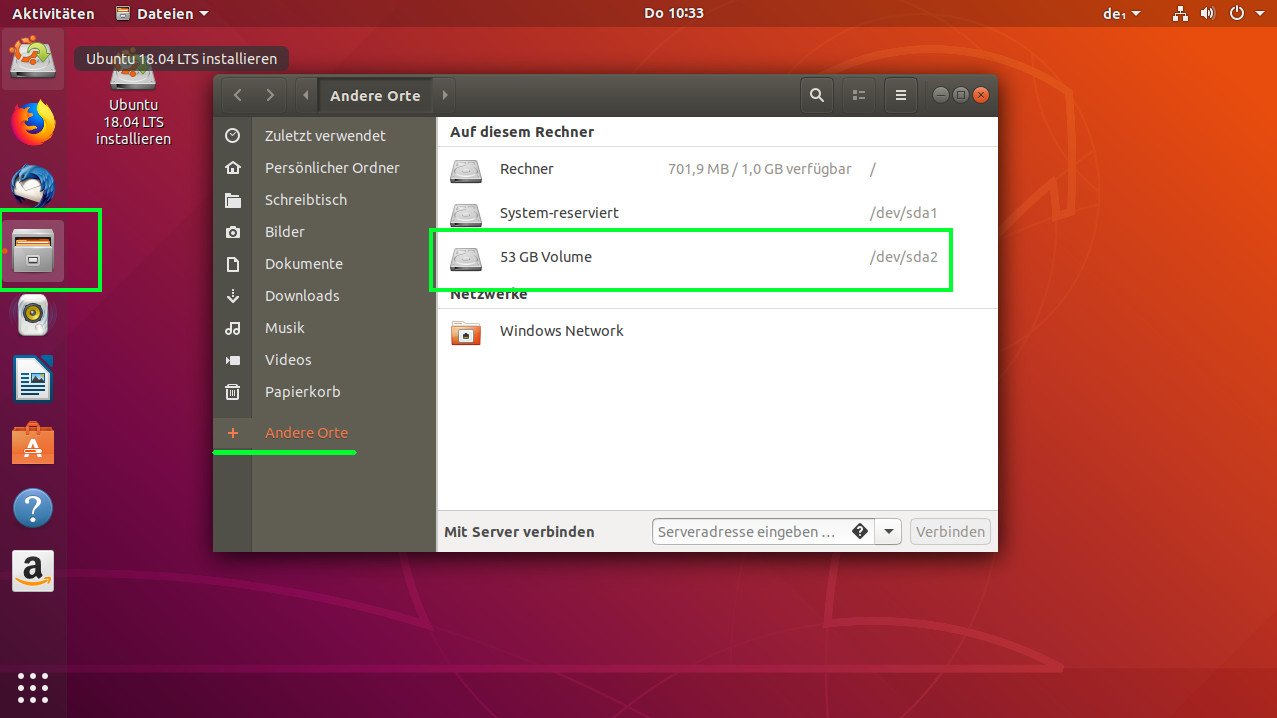
Task: Click the Andere Orte path button
Action: click(375, 95)
